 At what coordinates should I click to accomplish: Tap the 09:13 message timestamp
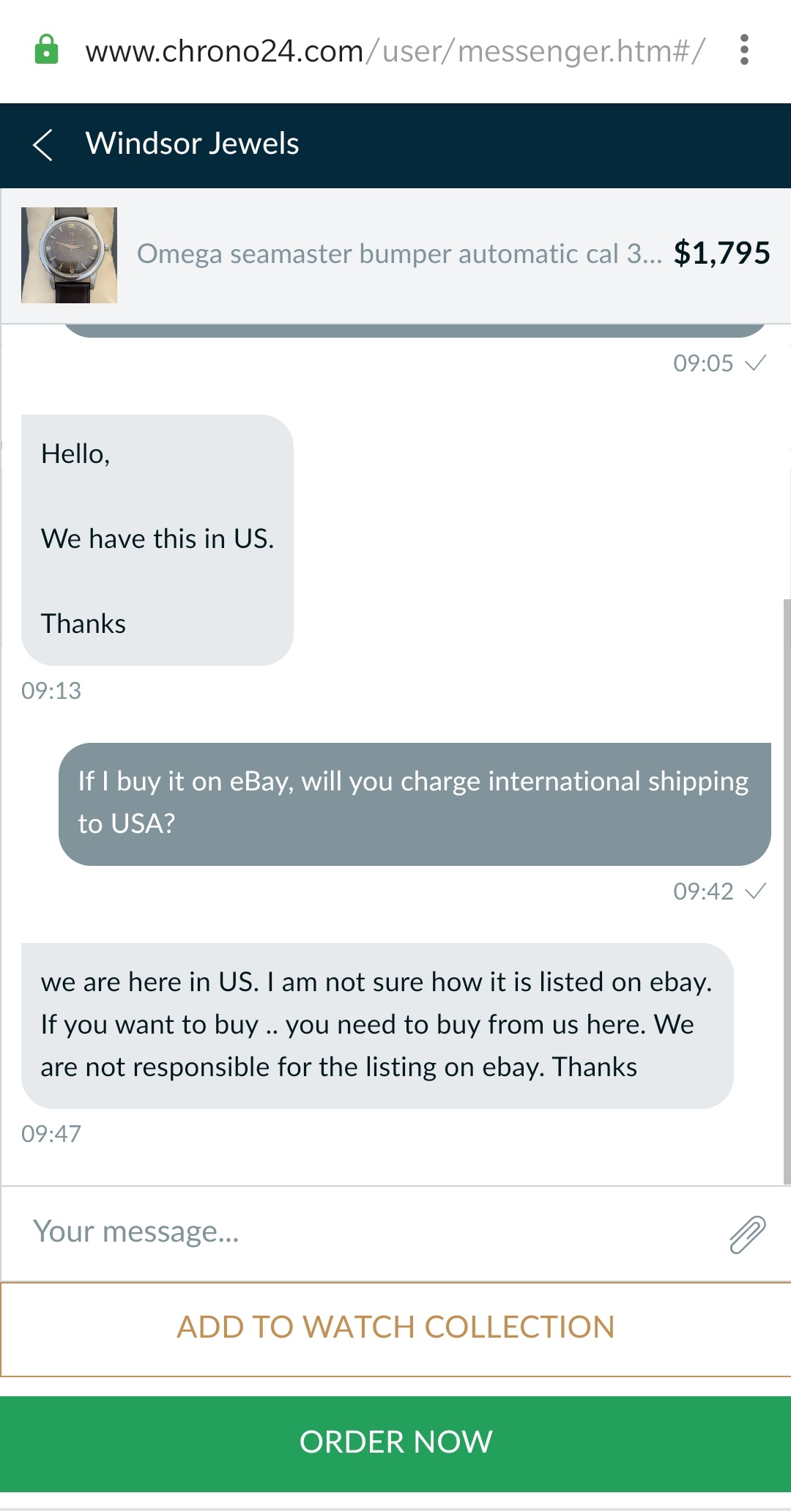click(51, 691)
